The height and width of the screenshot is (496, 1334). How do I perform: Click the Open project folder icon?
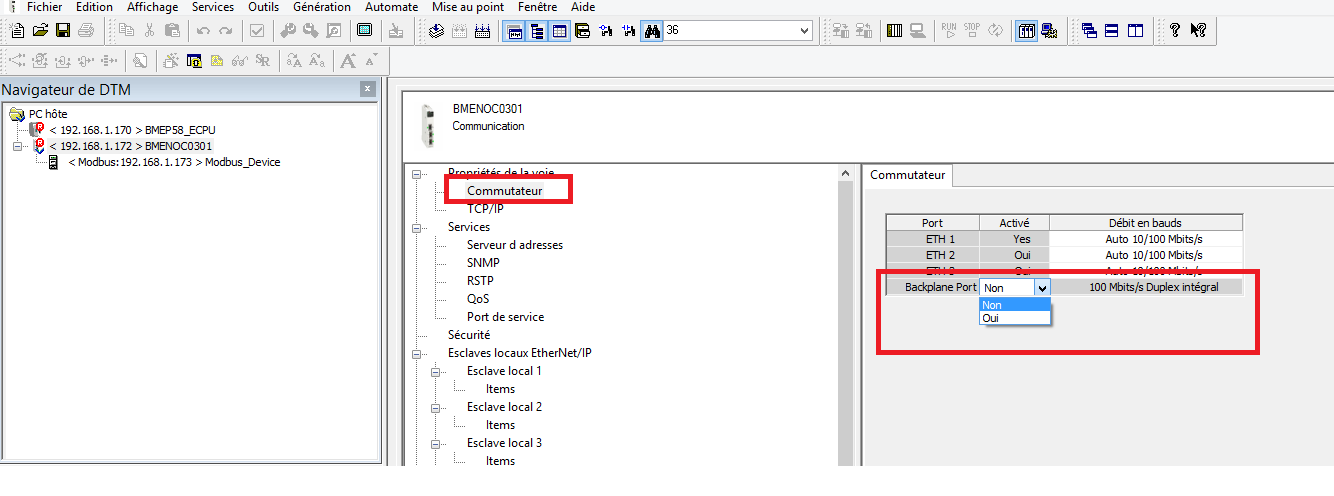(41, 31)
